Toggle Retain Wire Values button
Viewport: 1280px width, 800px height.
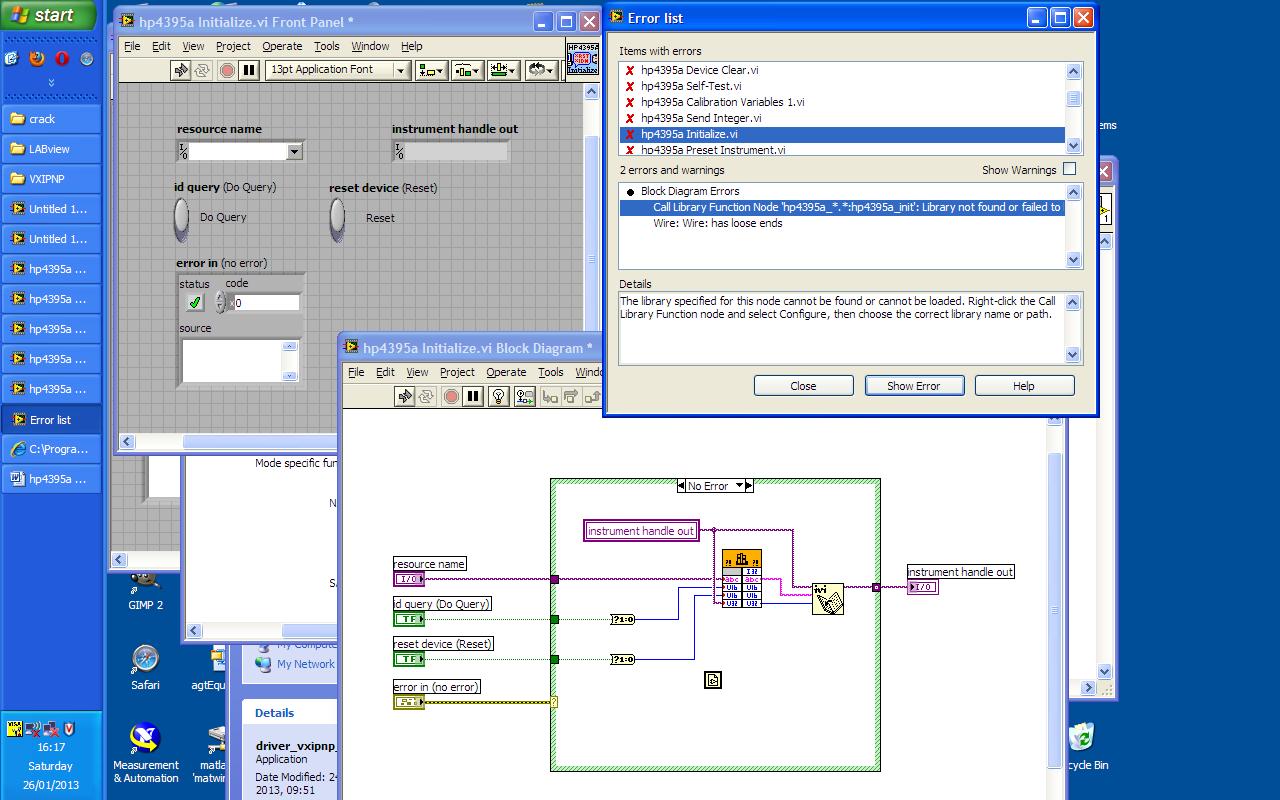click(x=525, y=397)
